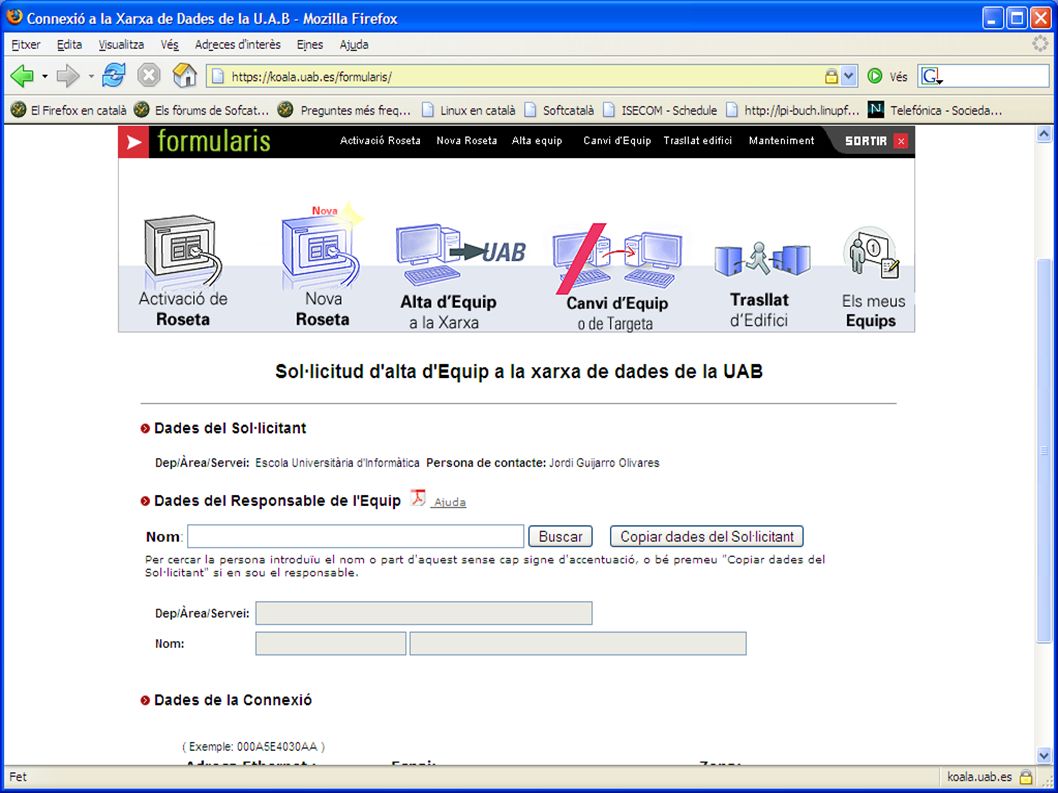Open the Ajuda help link
The height and width of the screenshot is (793, 1058).
click(449, 502)
